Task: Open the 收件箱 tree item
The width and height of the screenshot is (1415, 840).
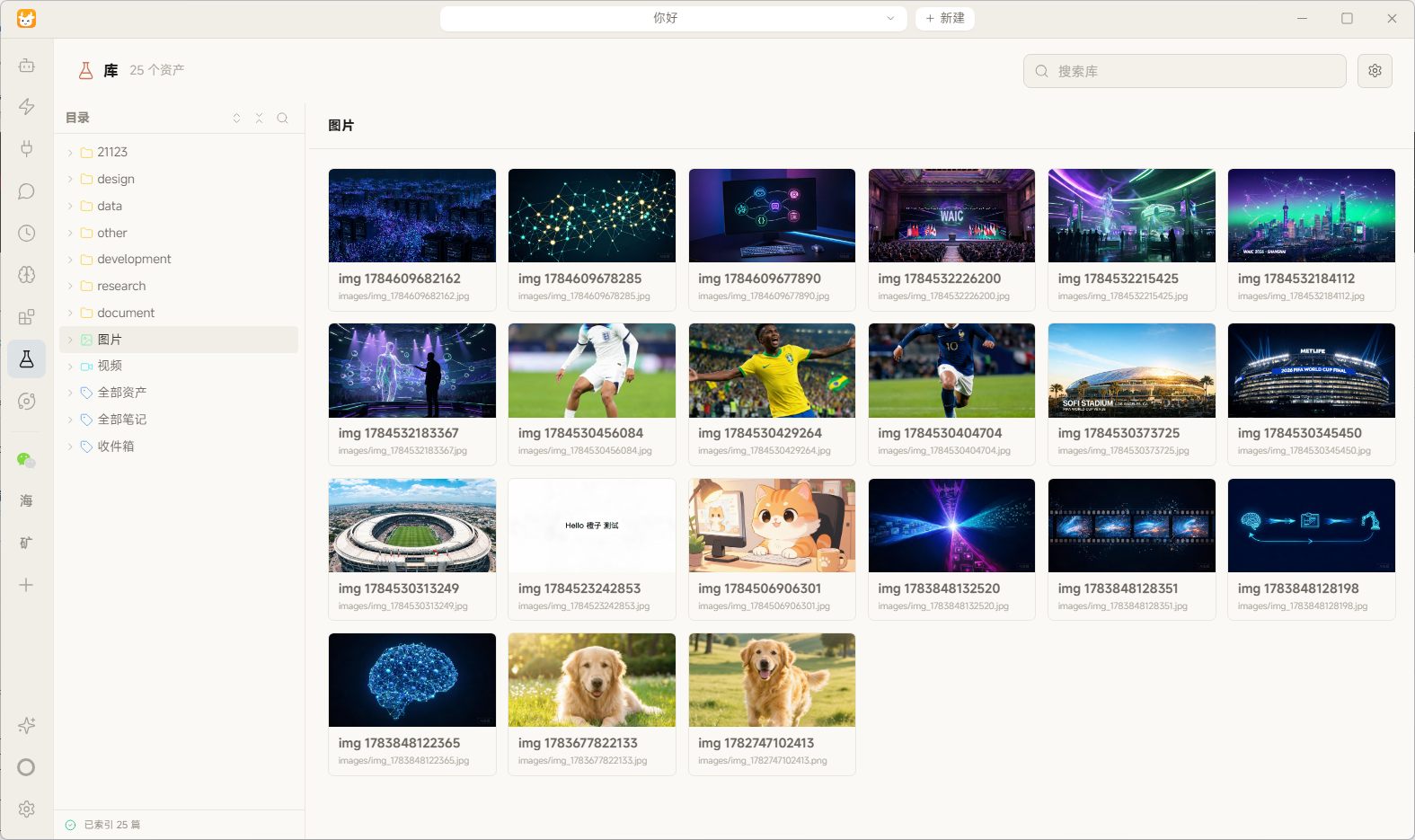Action: coord(179,447)
